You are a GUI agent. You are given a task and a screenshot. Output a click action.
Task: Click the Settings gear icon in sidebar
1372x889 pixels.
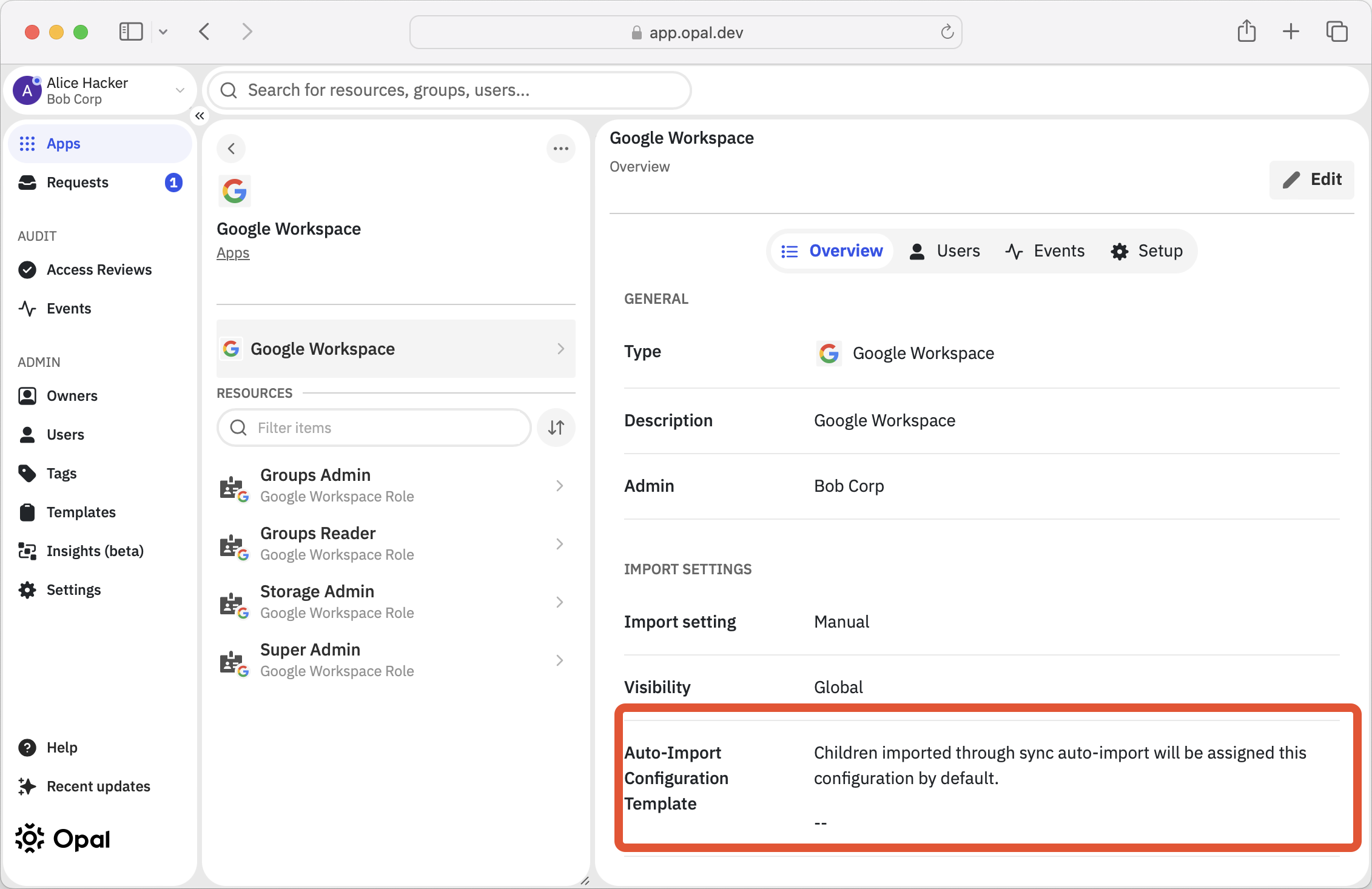click(x=27, y=590)
